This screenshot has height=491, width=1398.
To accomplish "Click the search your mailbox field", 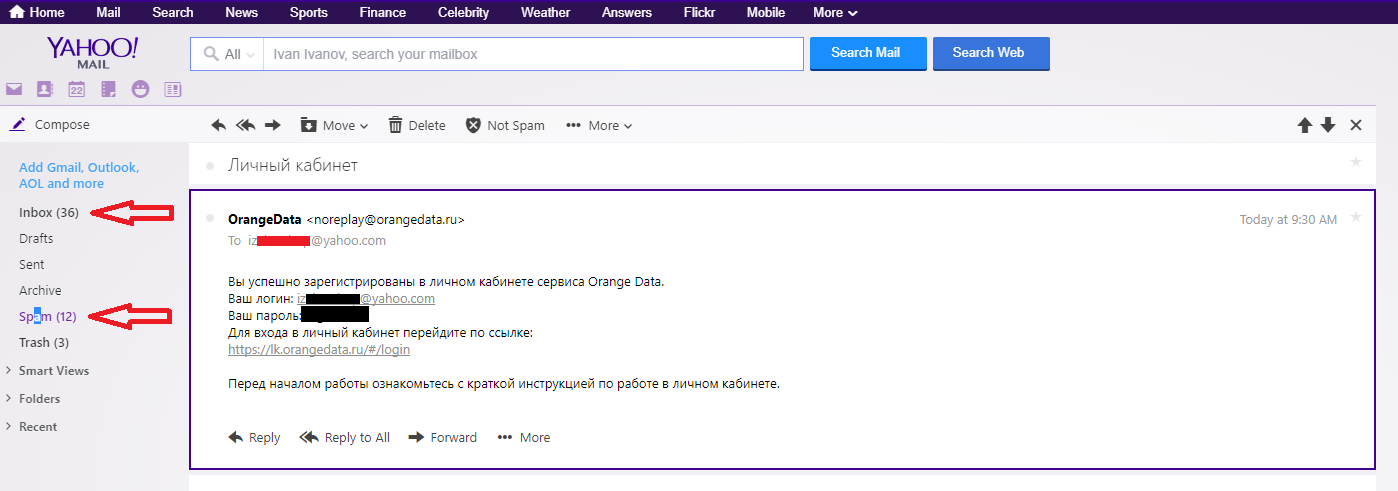I will pyautogui.click(x=532, y=54).
